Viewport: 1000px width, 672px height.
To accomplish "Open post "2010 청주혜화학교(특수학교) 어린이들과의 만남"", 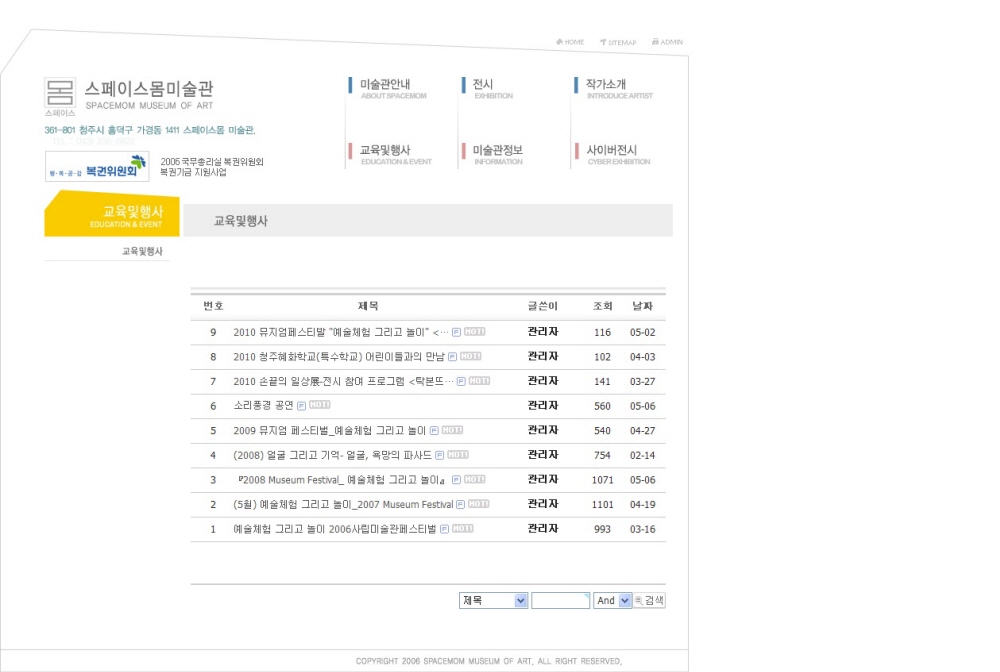I will click(x=338, y=357).
